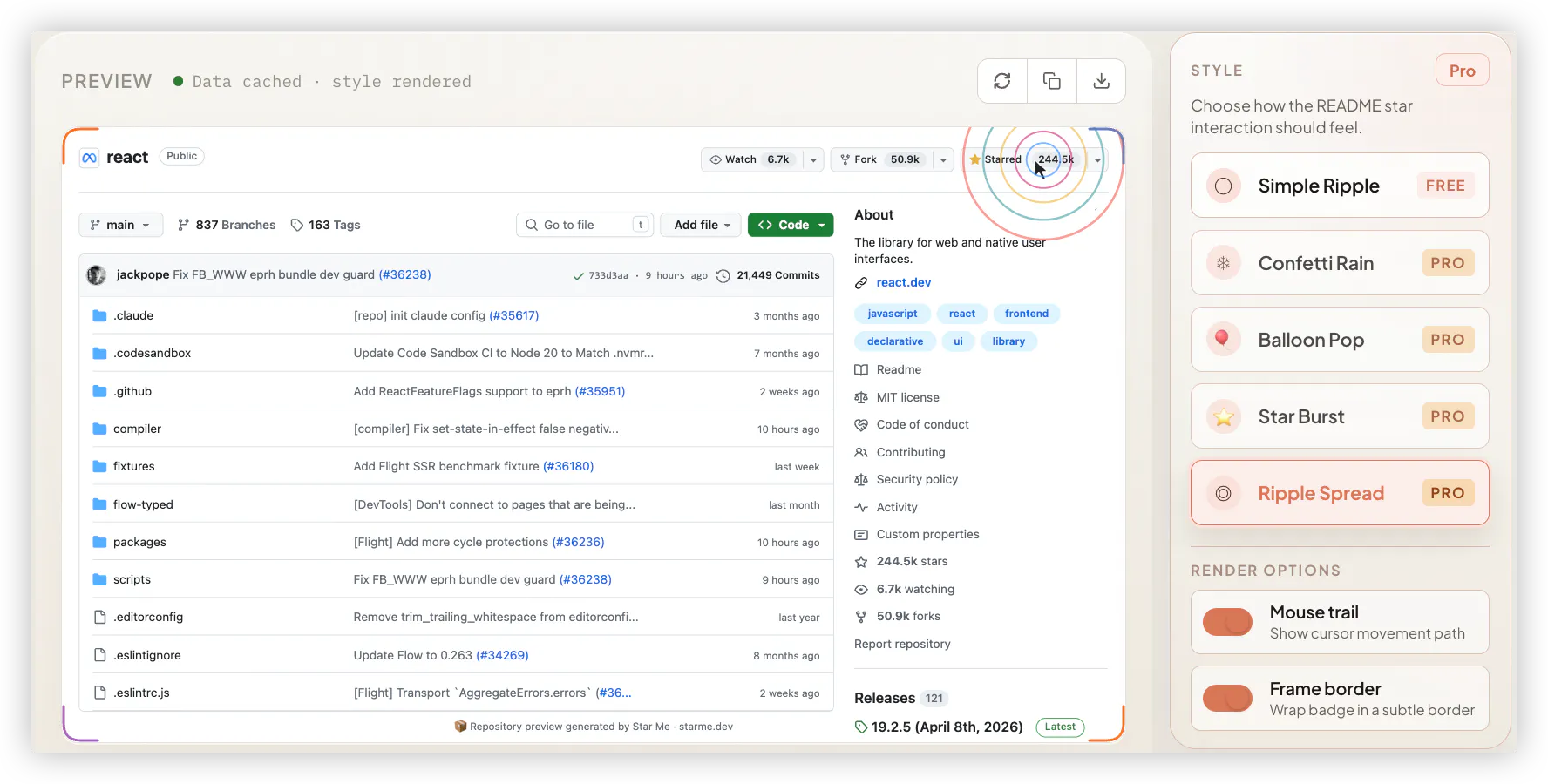Download the preview image
The width and height of the screenshot is (1548, 784).
pos(1102,81)
